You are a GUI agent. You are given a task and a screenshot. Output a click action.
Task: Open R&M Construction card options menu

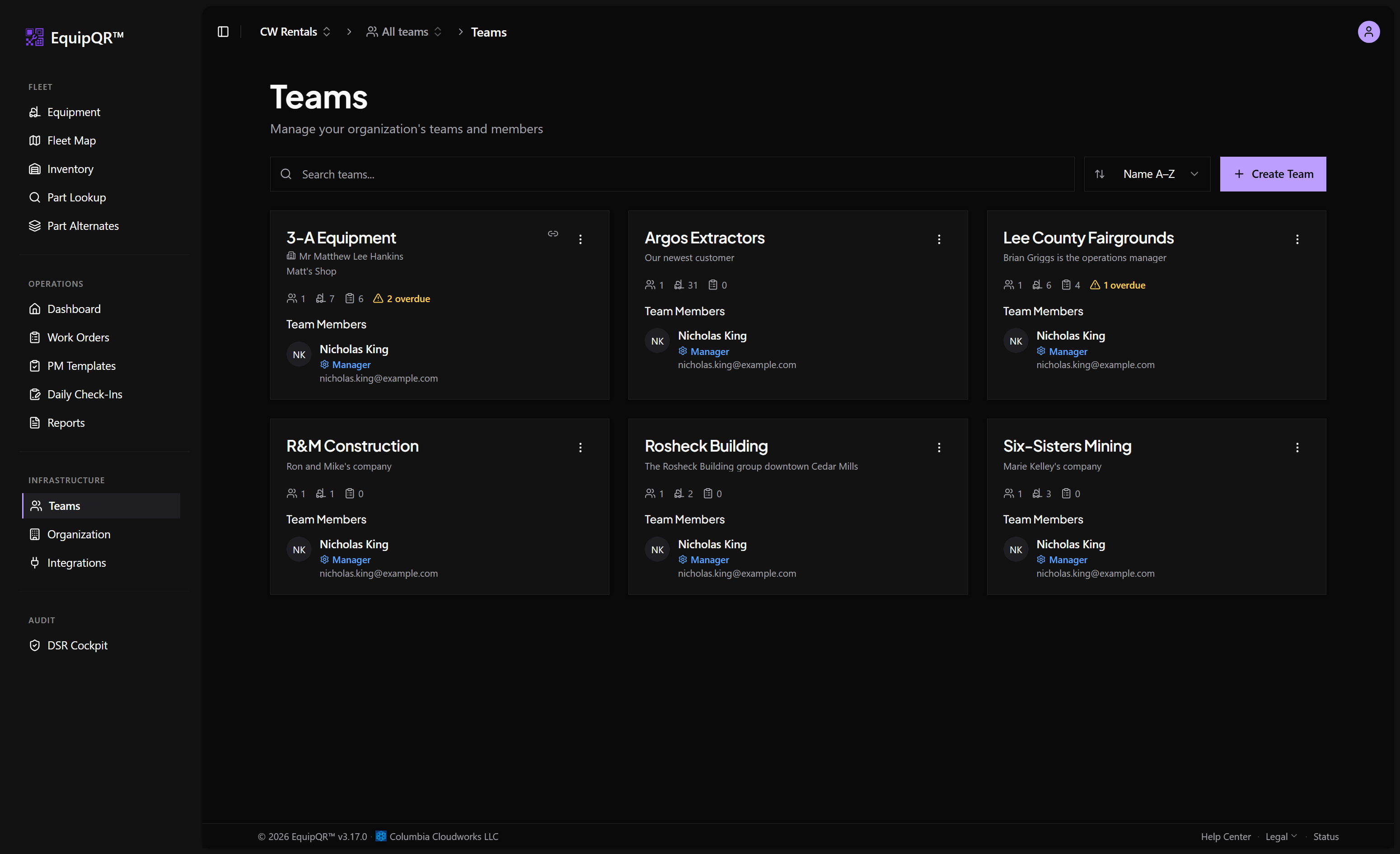click(x=580, y=448)
